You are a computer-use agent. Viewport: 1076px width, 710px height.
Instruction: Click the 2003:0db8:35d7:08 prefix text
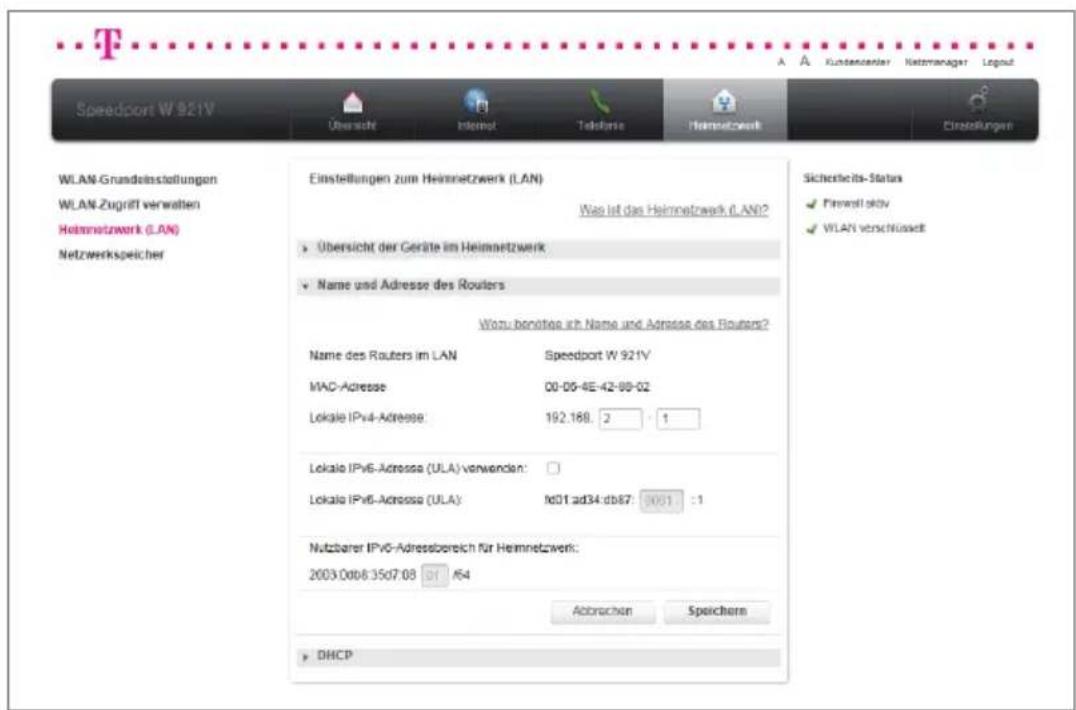[x=363, y=574]
